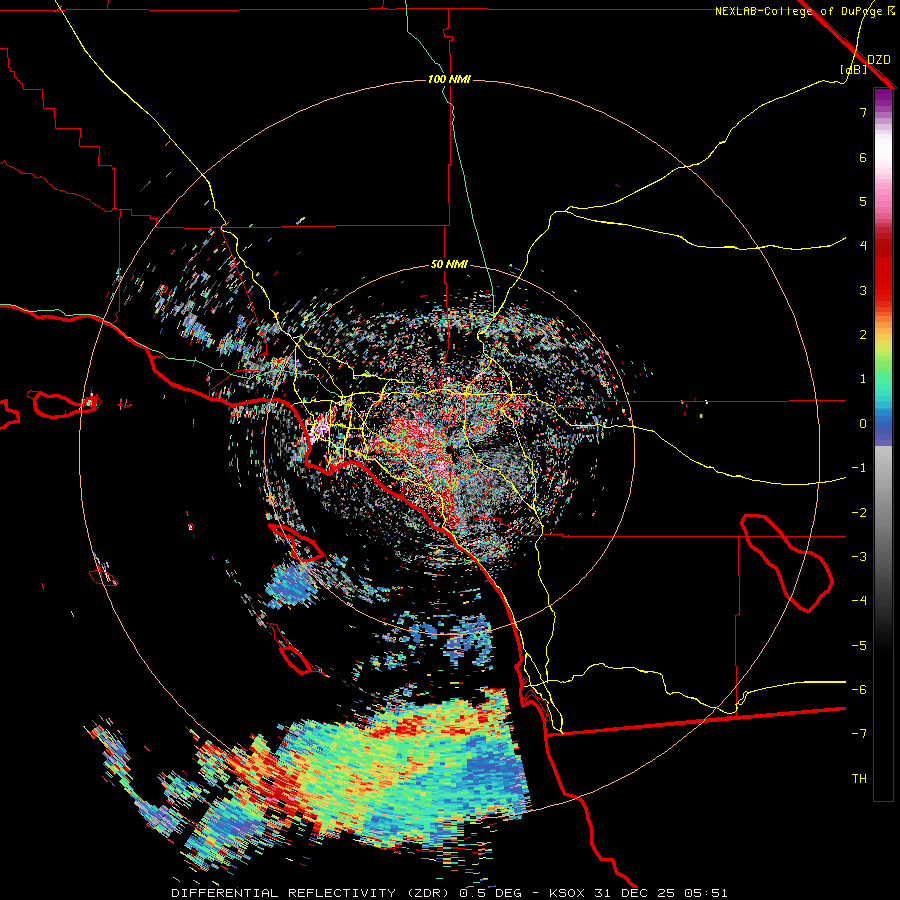Click the DZD product label
The image size is (900, 900).
point(879,59)
